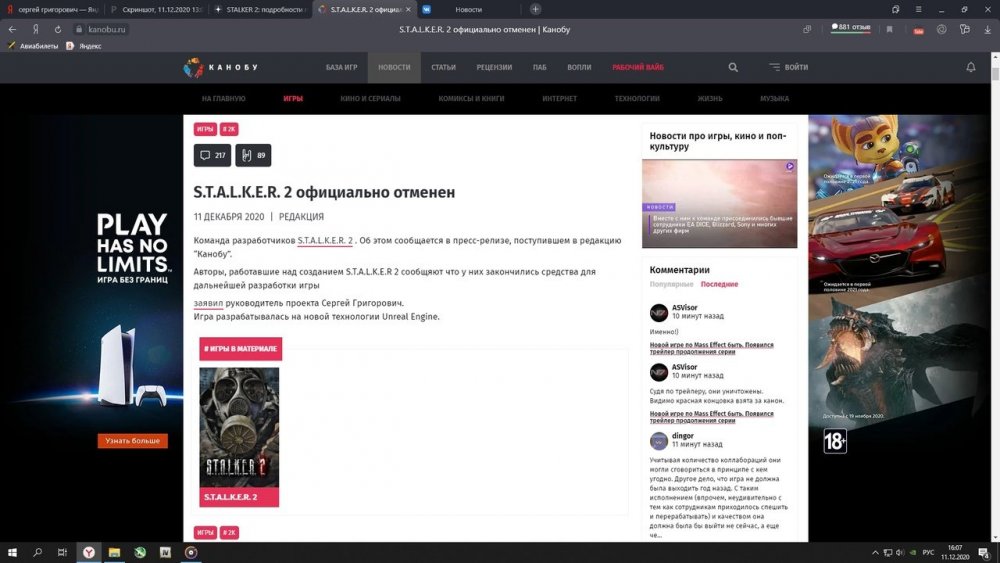Open File Explorer in the taskbar
Viewport: 1000px width, 563px height.
click(x=114, y=552)
